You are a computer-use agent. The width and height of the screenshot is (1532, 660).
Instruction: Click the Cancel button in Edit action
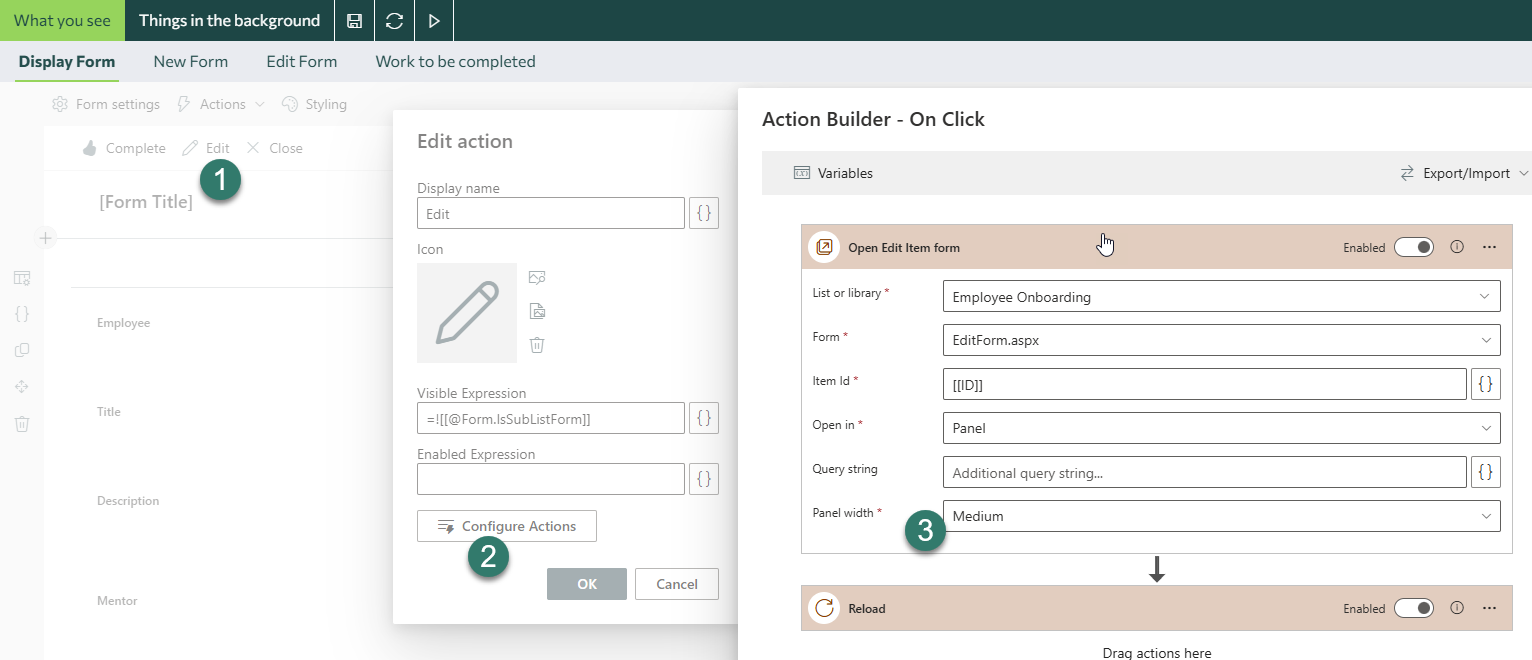677,584
